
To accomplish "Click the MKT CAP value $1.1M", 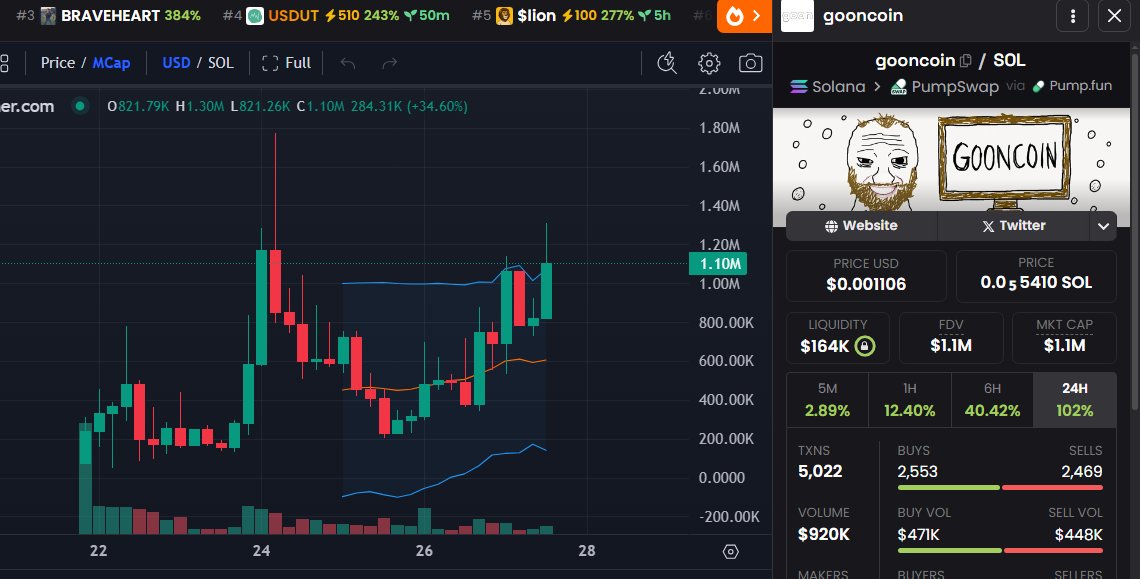I will point(1064,346).
